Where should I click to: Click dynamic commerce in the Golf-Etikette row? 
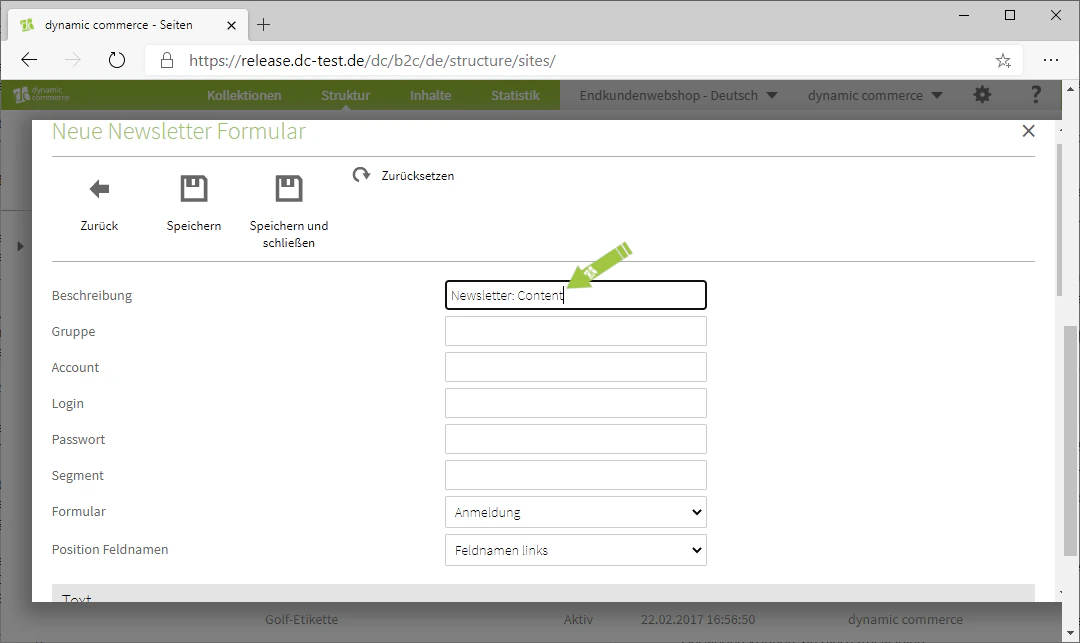(905, 620)
